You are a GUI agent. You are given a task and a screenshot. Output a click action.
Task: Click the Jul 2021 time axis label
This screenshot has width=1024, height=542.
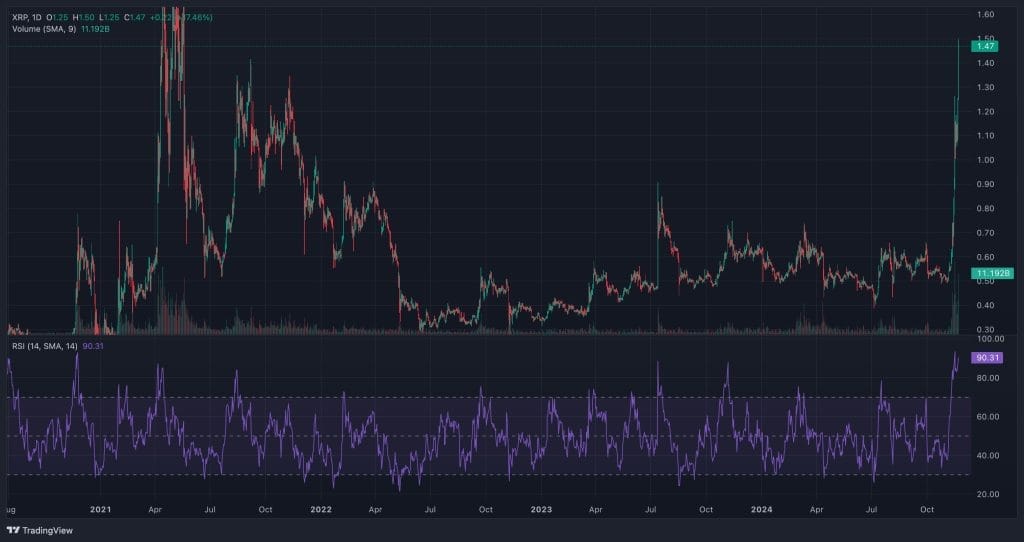[210, 509]
